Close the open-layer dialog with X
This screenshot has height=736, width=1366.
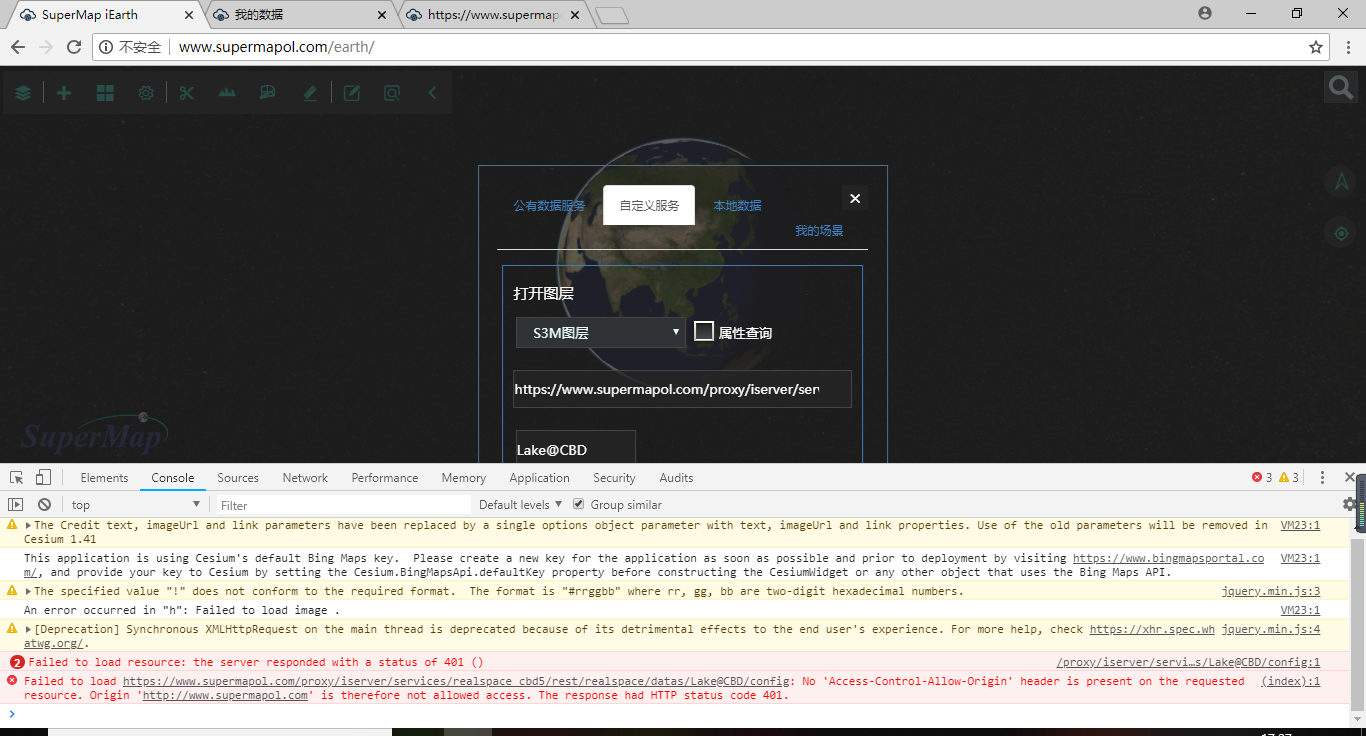[x=855, y=199]
